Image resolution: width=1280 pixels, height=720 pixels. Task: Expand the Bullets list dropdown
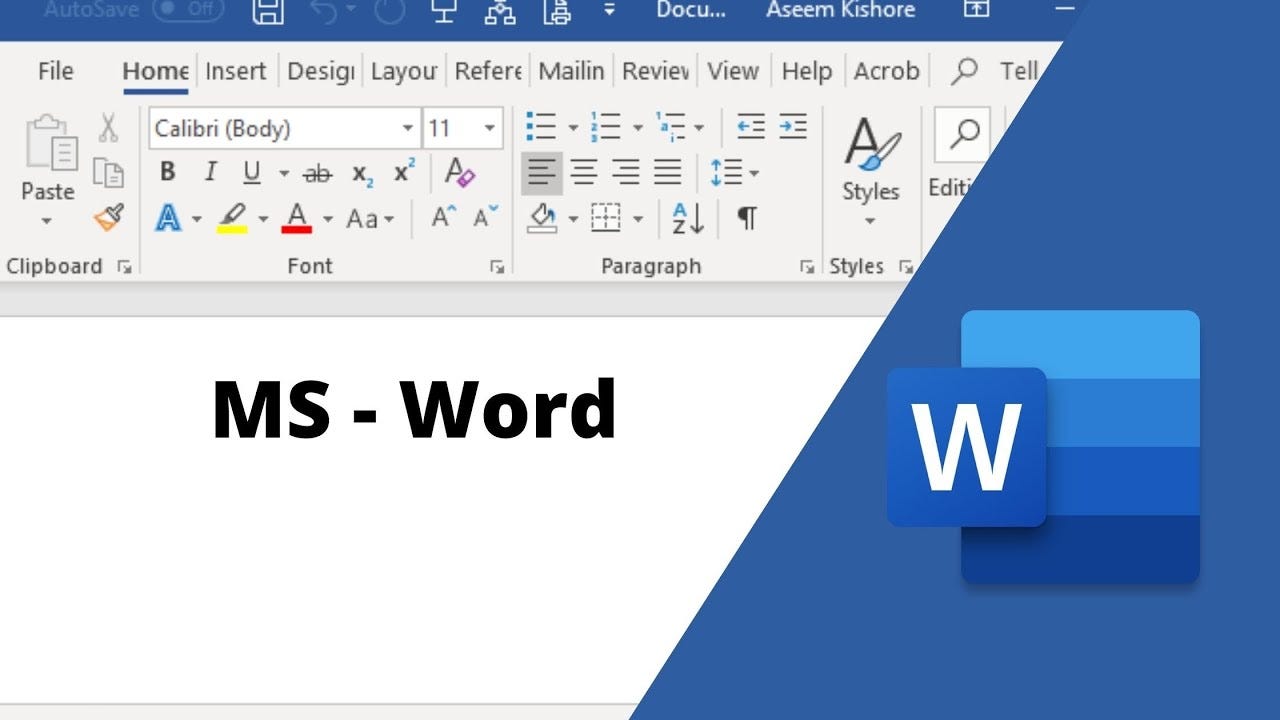572,128
